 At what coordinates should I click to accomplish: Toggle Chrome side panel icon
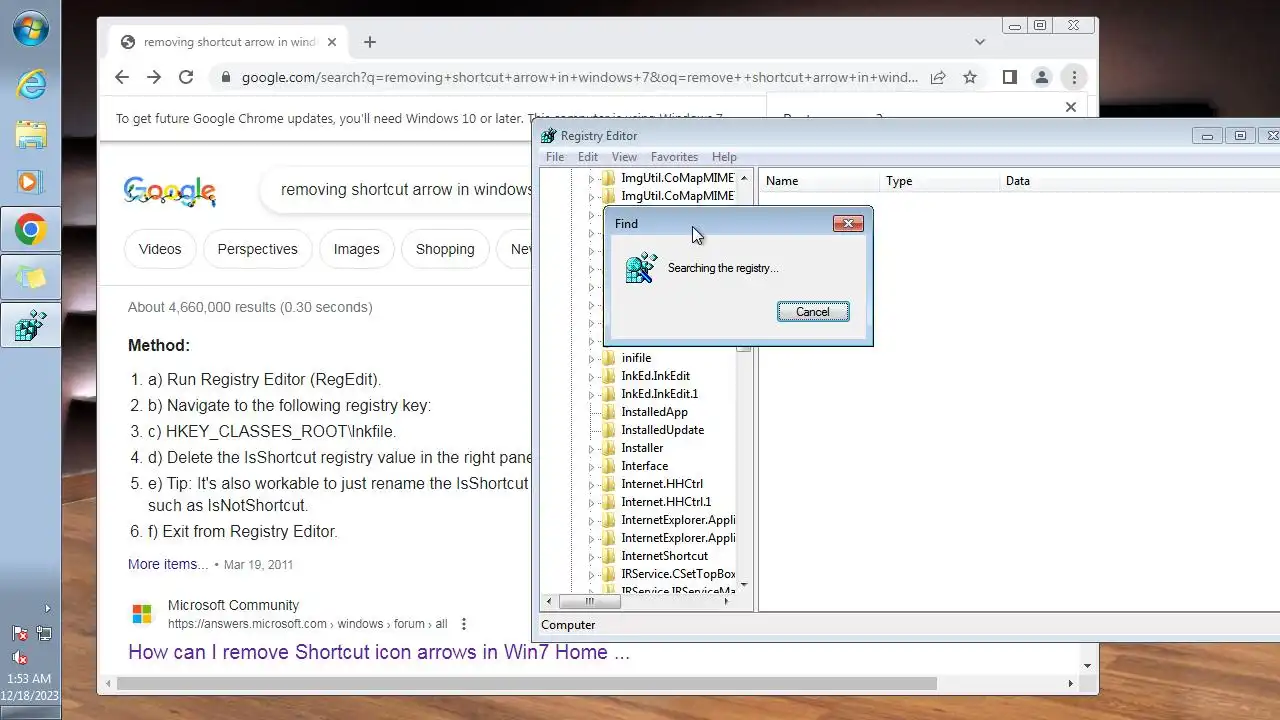[x=1010, y=77]
